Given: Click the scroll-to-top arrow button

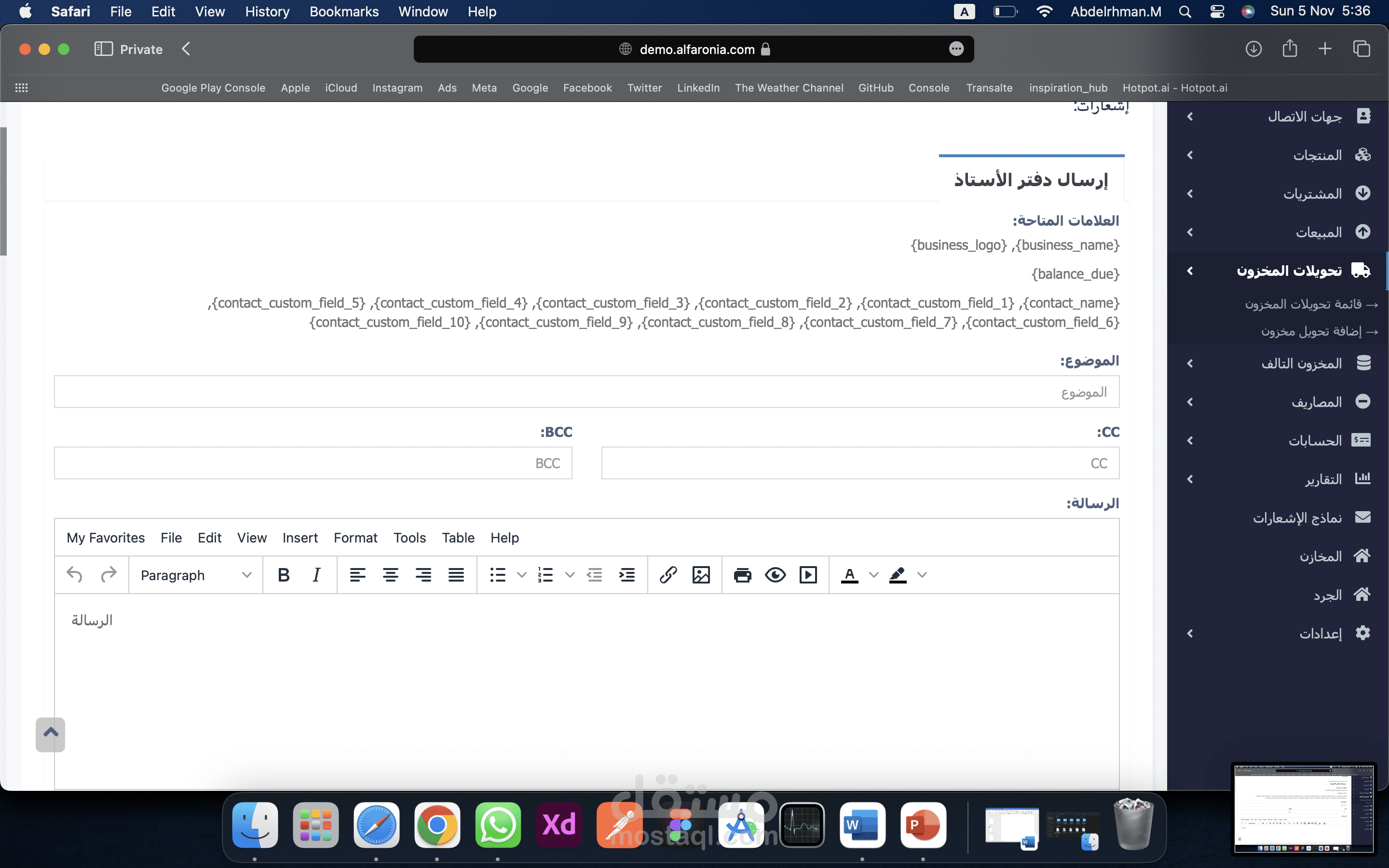Looking at the screenshot, I should [51, 734].
